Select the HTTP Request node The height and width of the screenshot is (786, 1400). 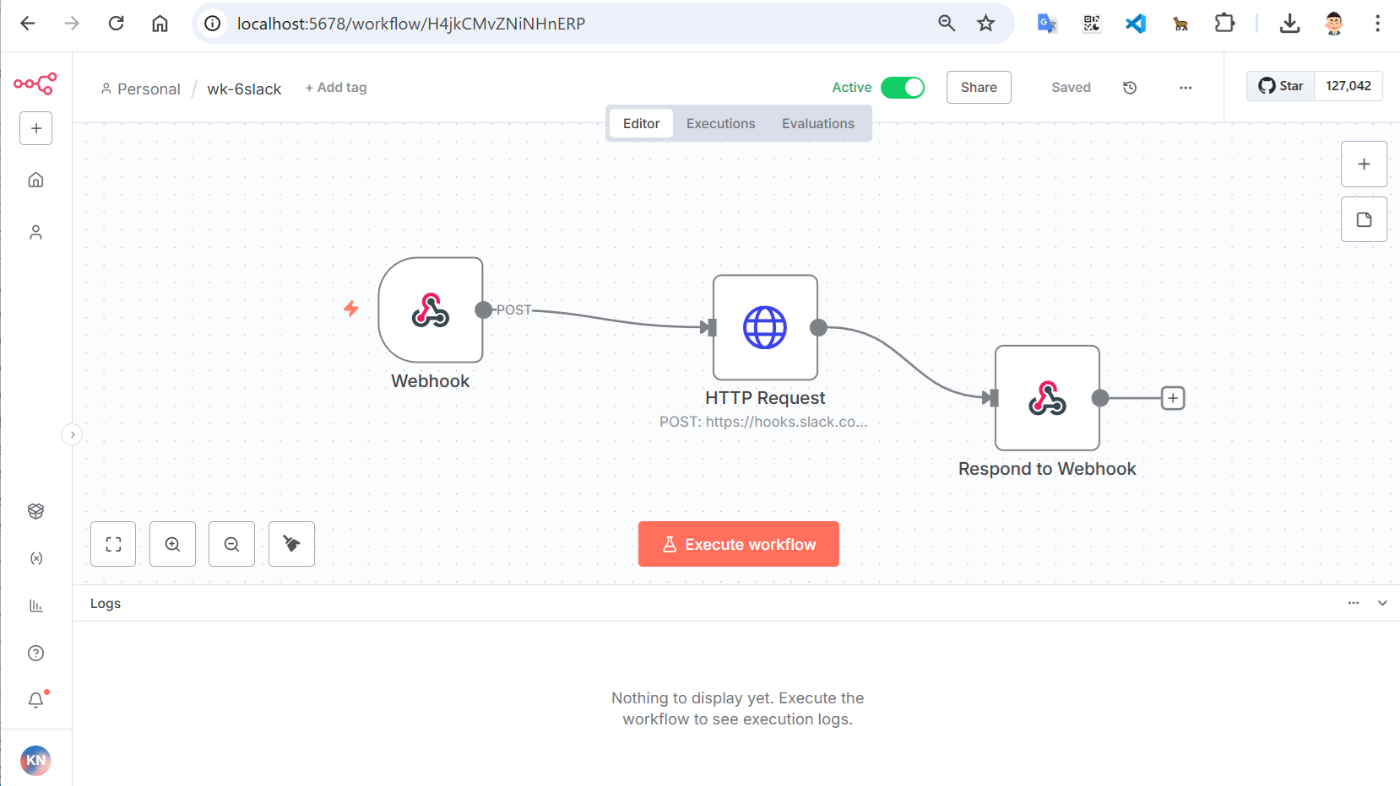[x=765, y=327]
